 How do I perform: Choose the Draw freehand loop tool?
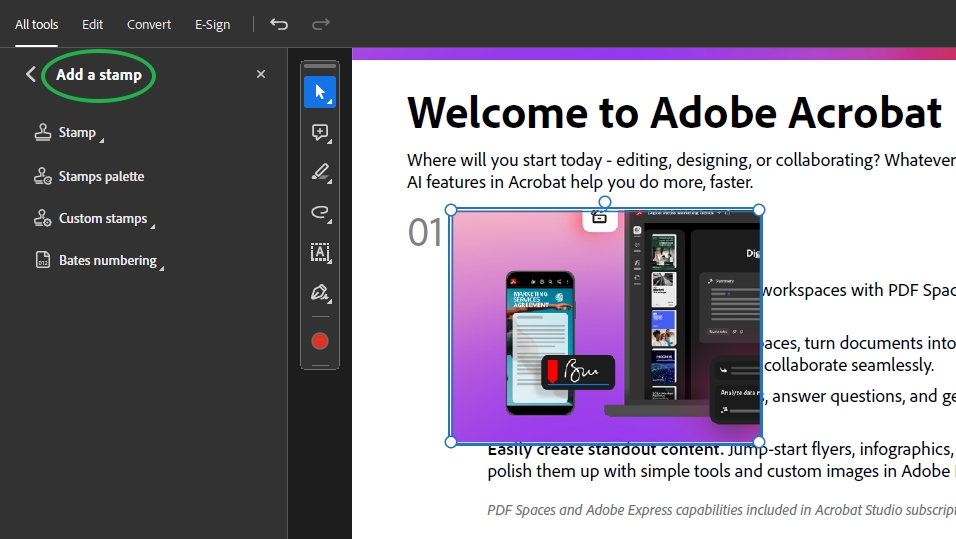pos(320,212)
